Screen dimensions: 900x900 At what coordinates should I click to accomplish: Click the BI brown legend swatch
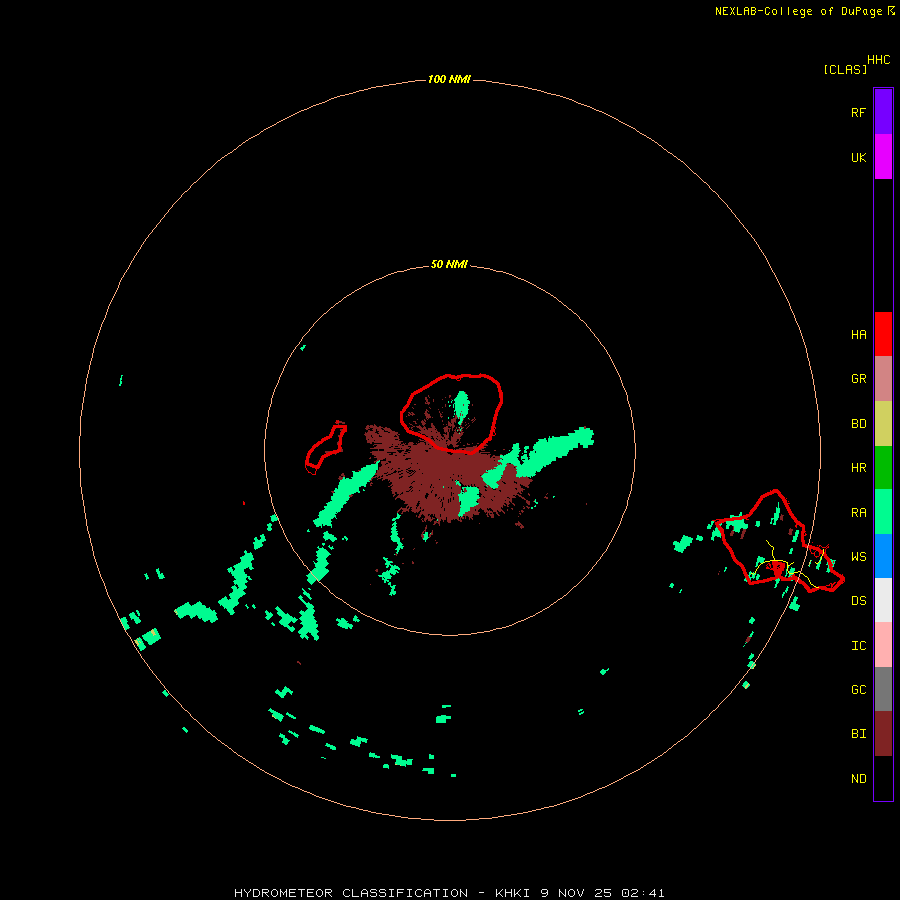pos(883,734)
